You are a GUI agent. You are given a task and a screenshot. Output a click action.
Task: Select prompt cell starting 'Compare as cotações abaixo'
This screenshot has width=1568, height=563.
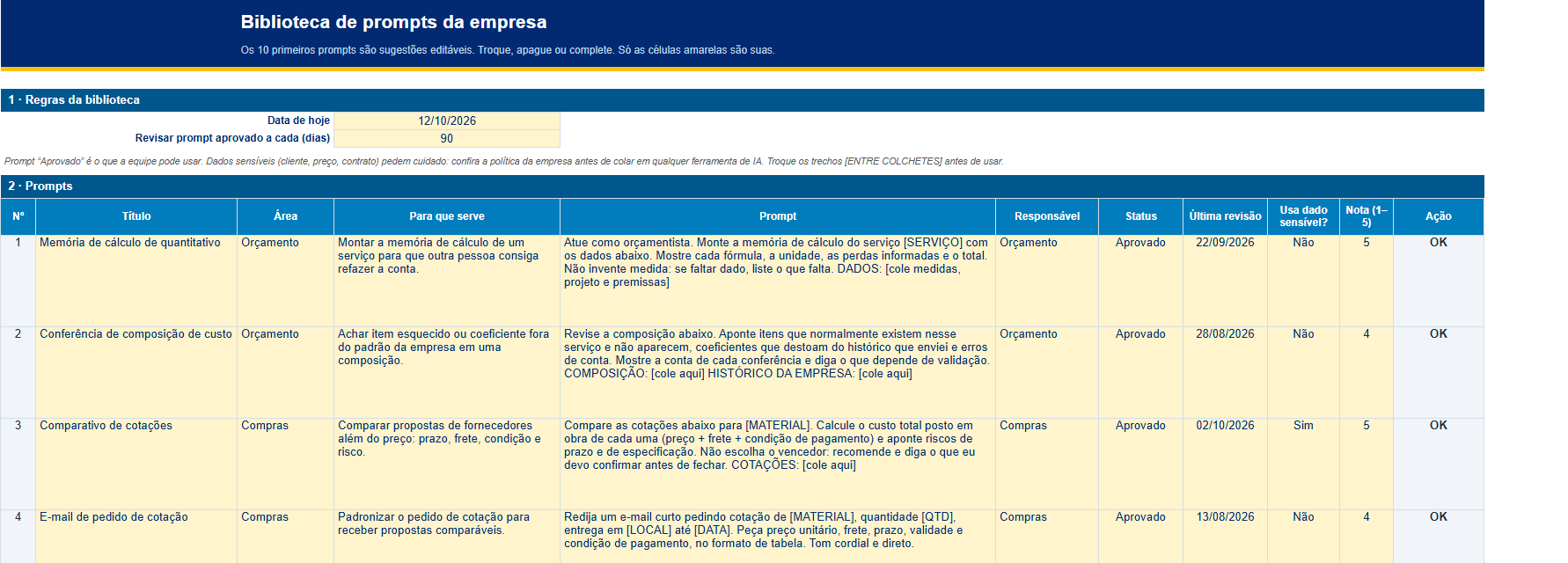778,464
